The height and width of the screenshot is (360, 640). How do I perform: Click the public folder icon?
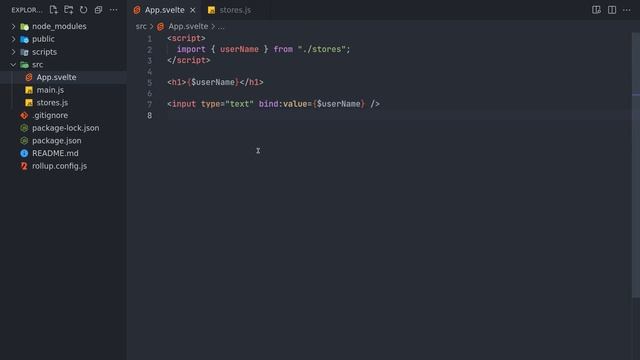24,39
